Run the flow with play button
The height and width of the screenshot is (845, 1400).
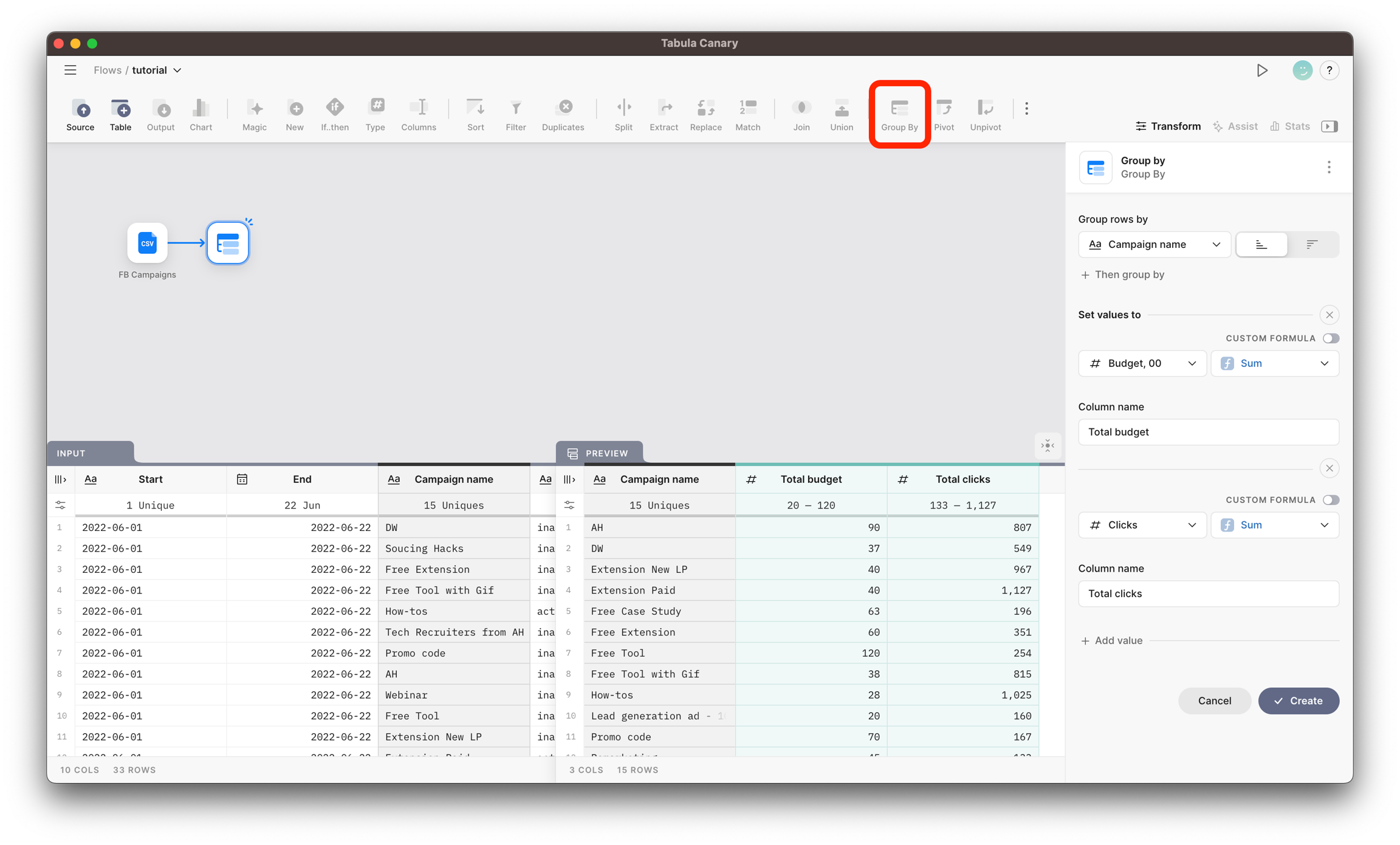point(1262,70)
